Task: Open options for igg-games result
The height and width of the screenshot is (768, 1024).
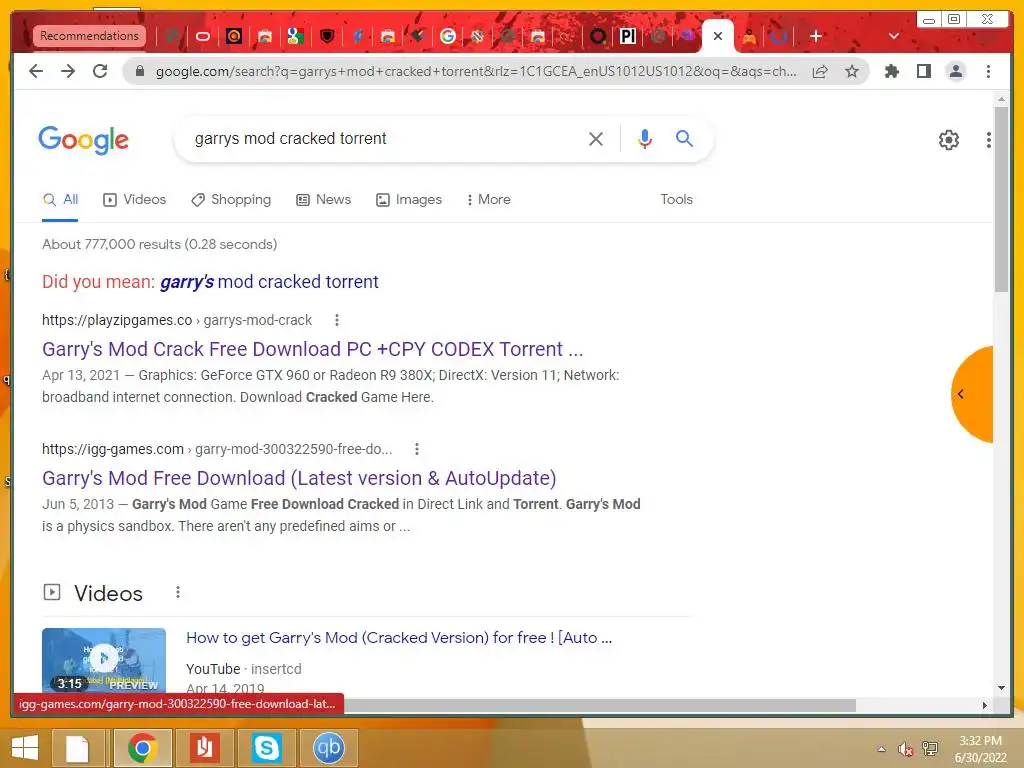Action: tap(417, 449)
